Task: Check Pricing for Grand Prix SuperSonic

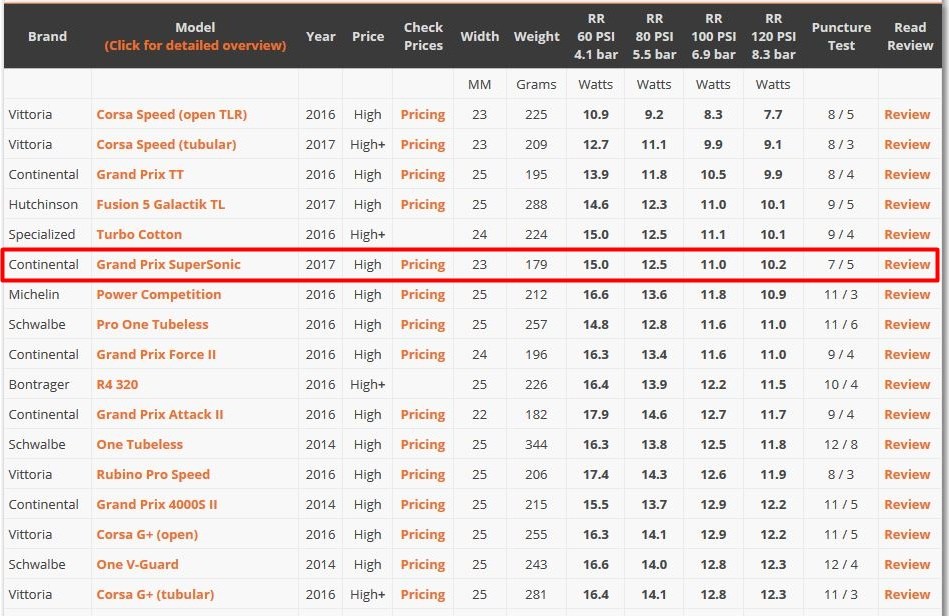Action: [x=422, y=264]
